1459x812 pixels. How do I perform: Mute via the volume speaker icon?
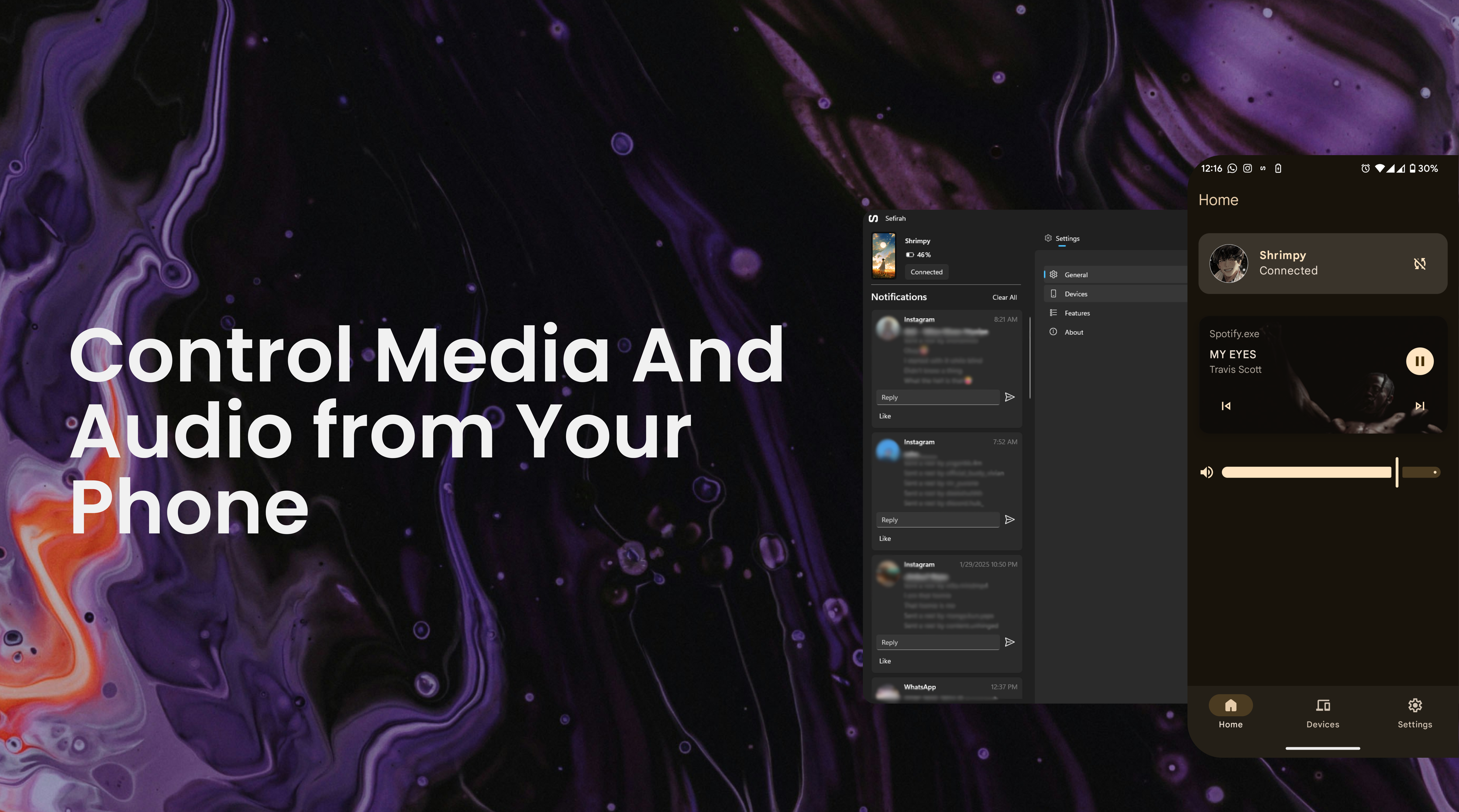tap(1206, 472)
